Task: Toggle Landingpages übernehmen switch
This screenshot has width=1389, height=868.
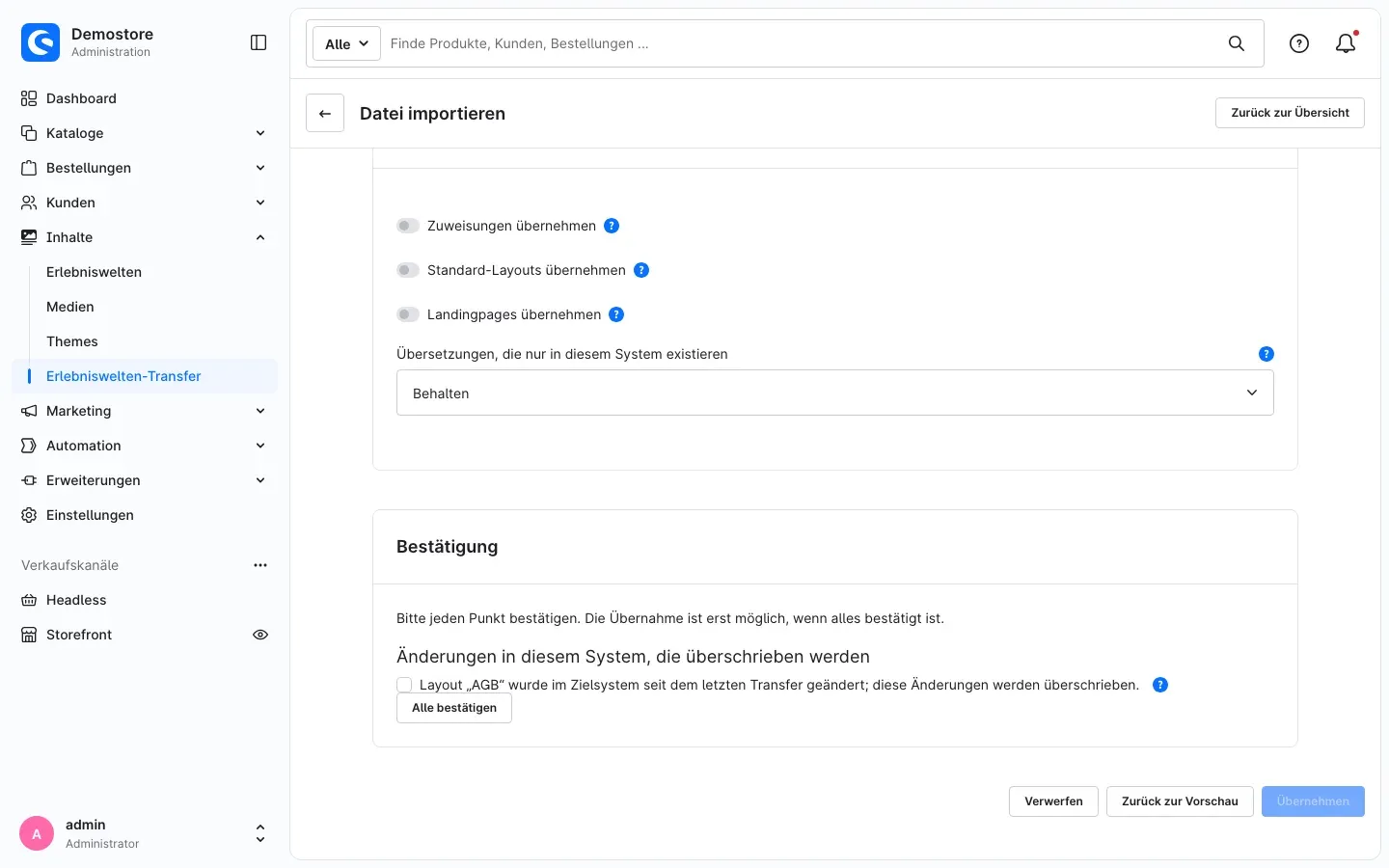Action: [408, 314]
